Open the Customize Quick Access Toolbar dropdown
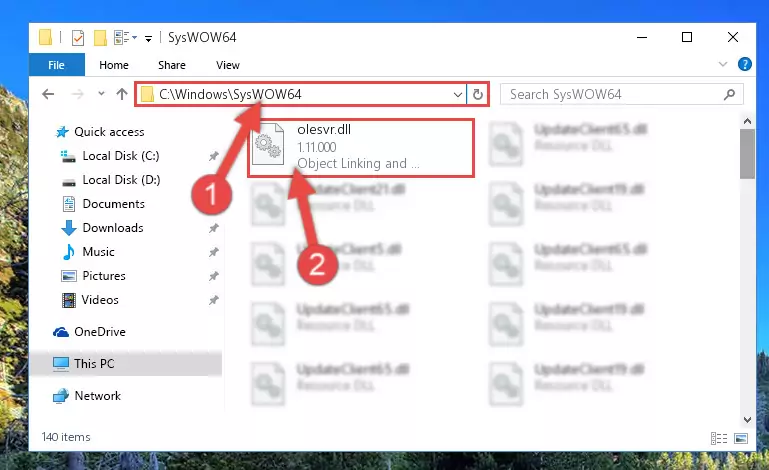Viewport: 769px width, 470px height. 148,38
